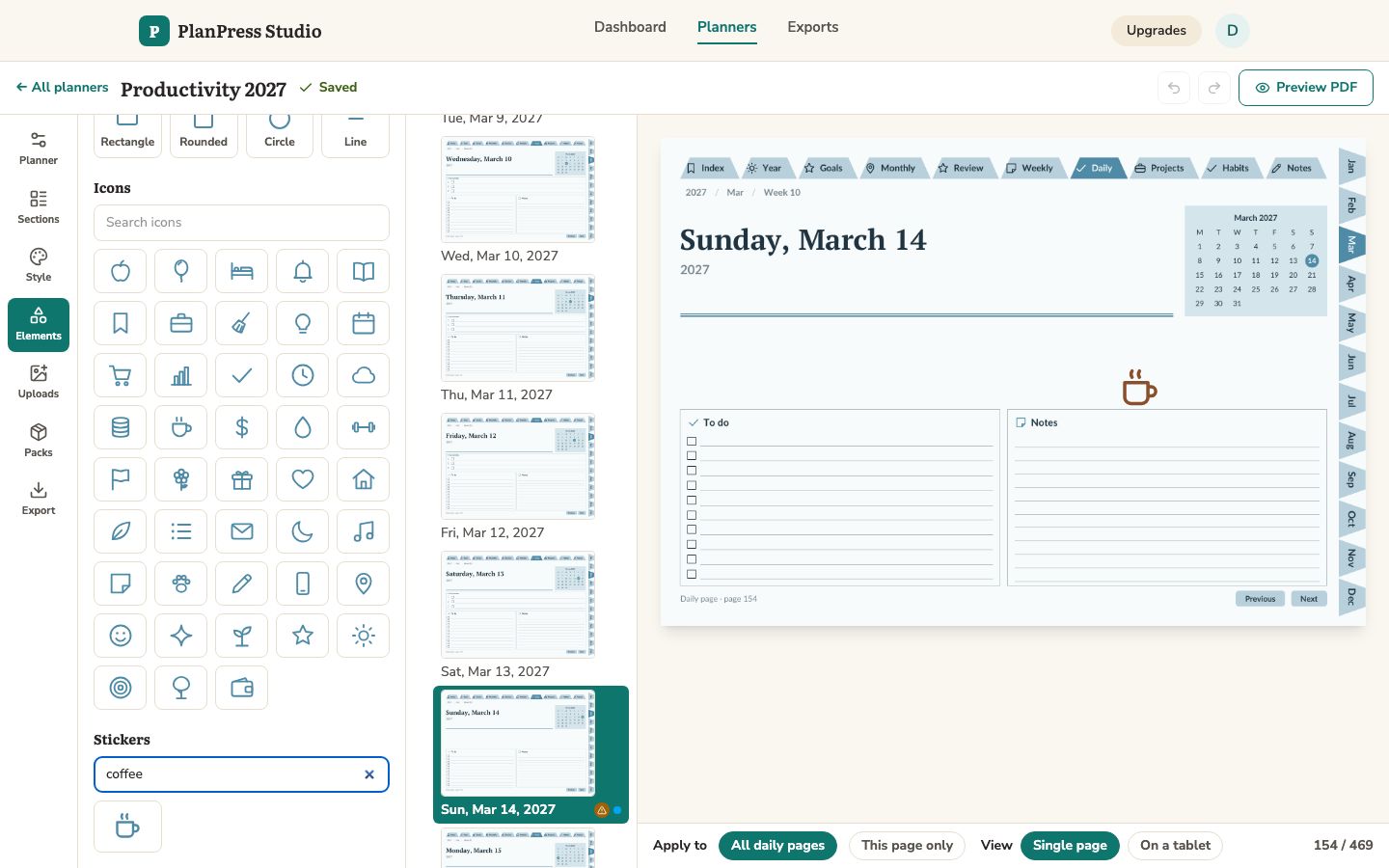Viewport: 1389px width, 868px height.
Task: Focus the Search icons field
Action: (x=241, y=223)
